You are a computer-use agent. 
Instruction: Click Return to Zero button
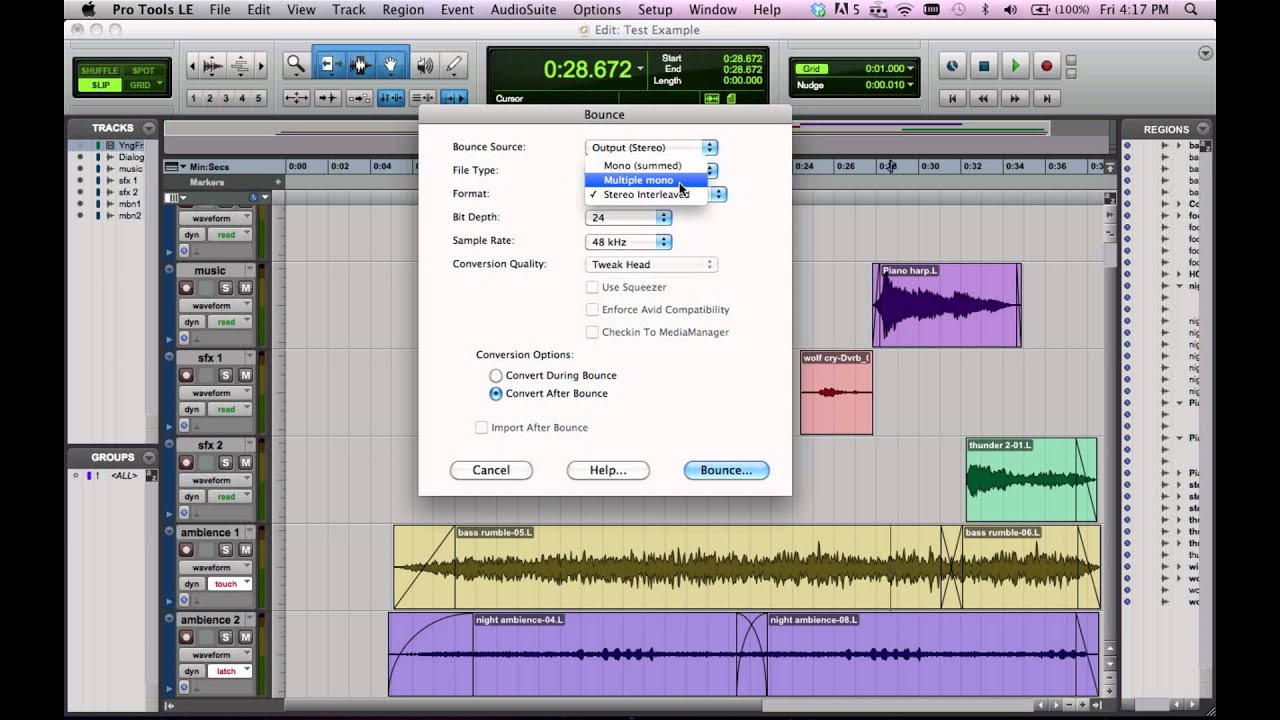click(952, 98)
